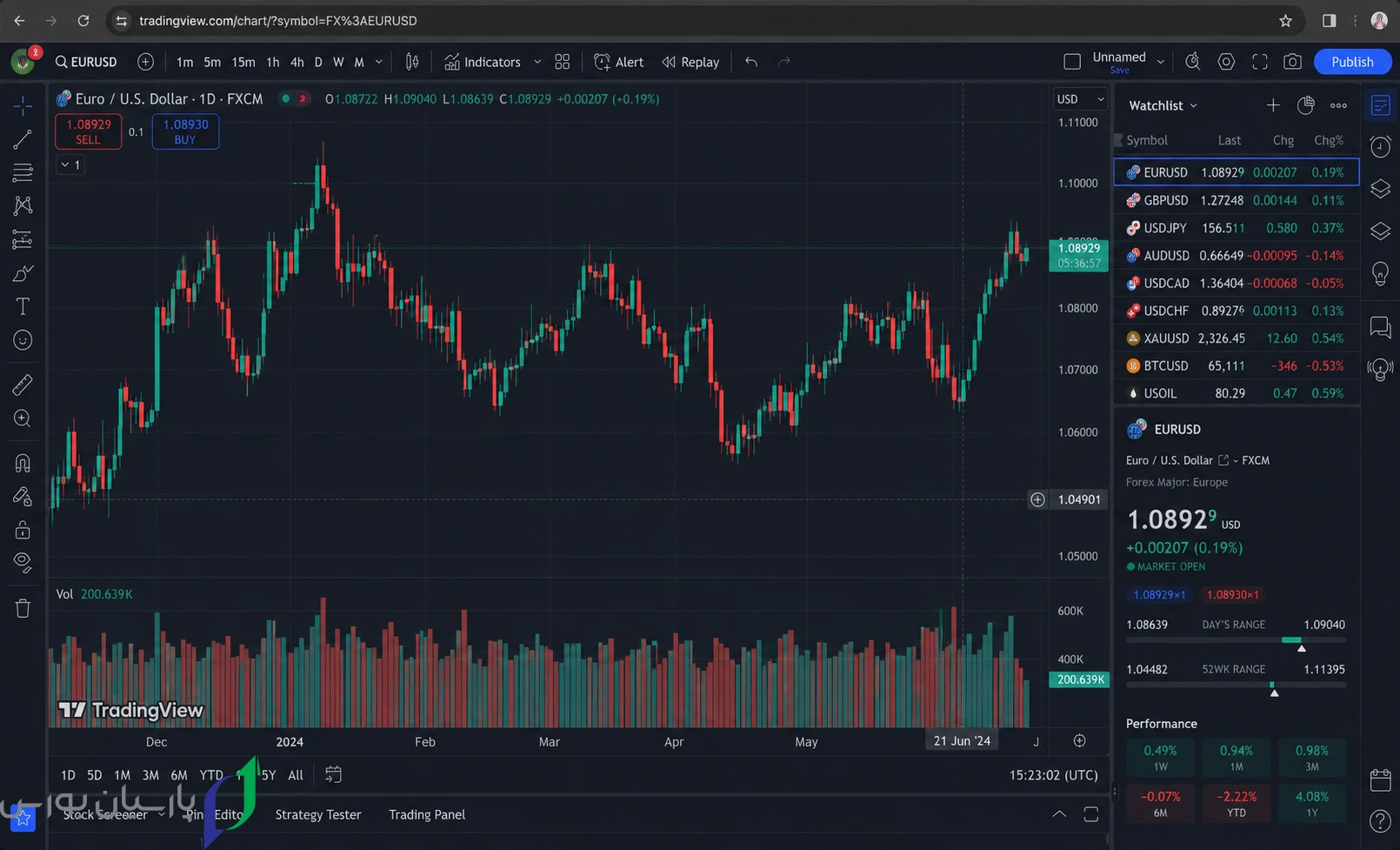Add a symbol to the Watchlist
The width and height of the screenshot is (1400, 850).
tap(1273, 105)
